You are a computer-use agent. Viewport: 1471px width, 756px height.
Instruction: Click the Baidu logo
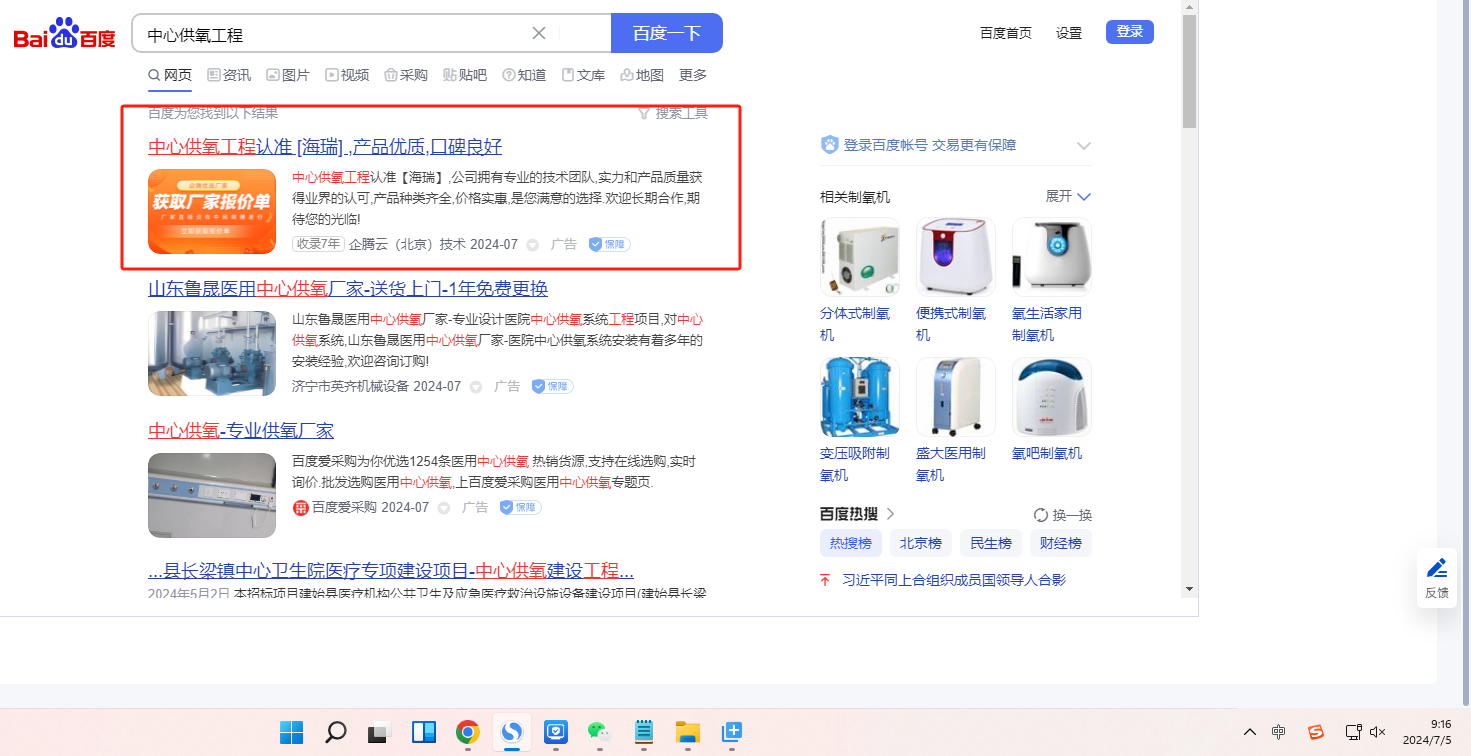tap(64, 34)
